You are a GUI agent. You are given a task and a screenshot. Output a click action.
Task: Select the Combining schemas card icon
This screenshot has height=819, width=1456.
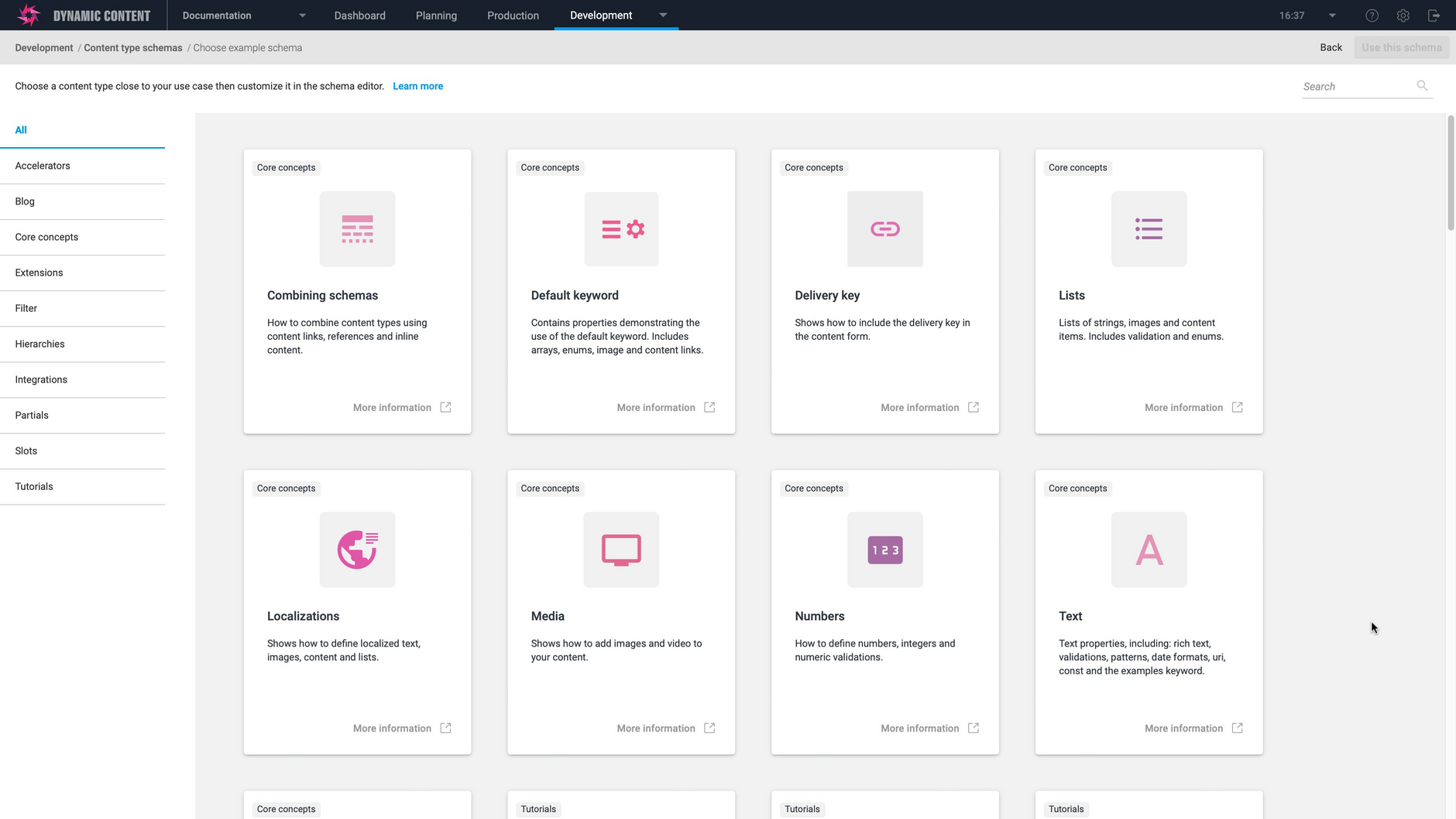357,229
